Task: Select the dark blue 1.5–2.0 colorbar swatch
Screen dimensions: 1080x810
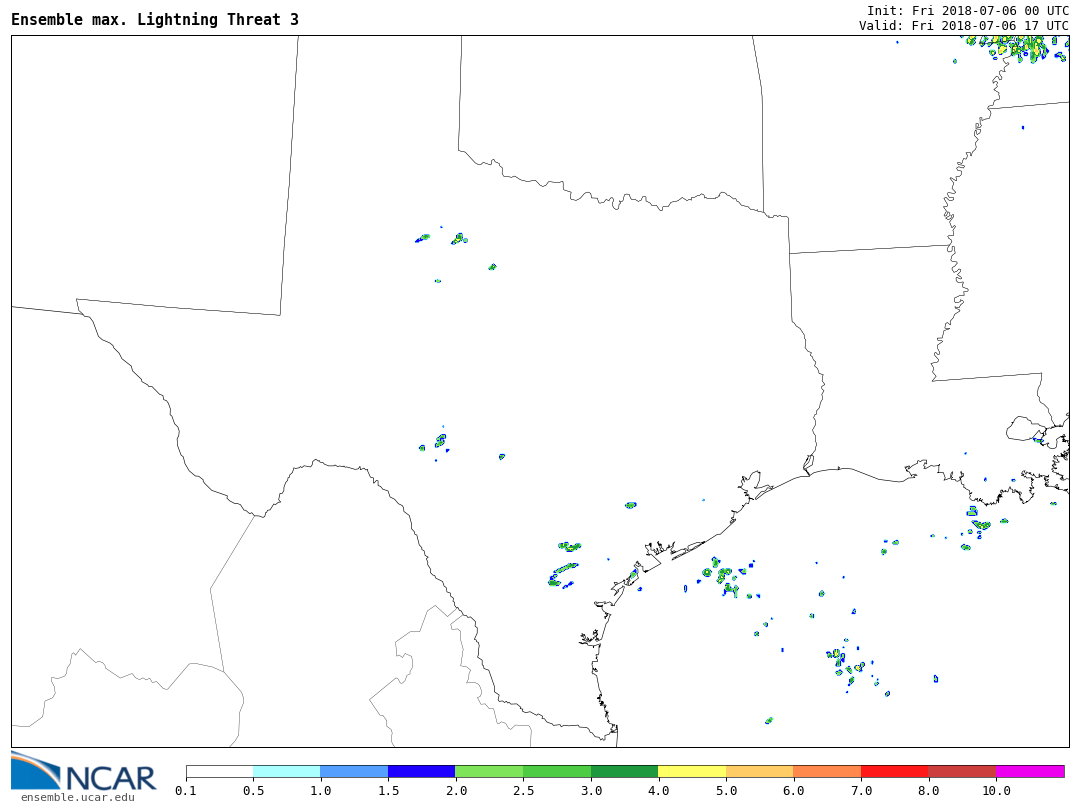Action: click(x=421, y=771)
